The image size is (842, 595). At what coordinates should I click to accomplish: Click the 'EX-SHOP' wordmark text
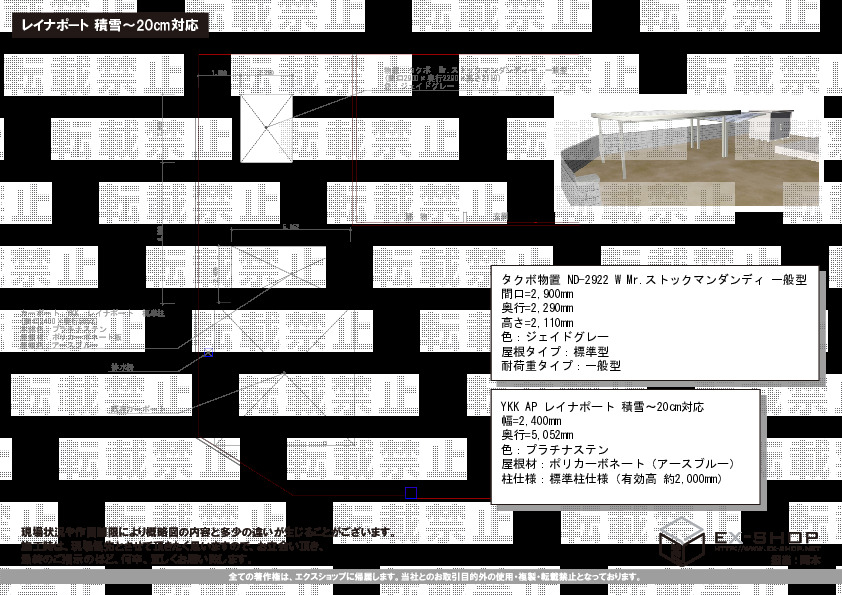pos(767,537)
